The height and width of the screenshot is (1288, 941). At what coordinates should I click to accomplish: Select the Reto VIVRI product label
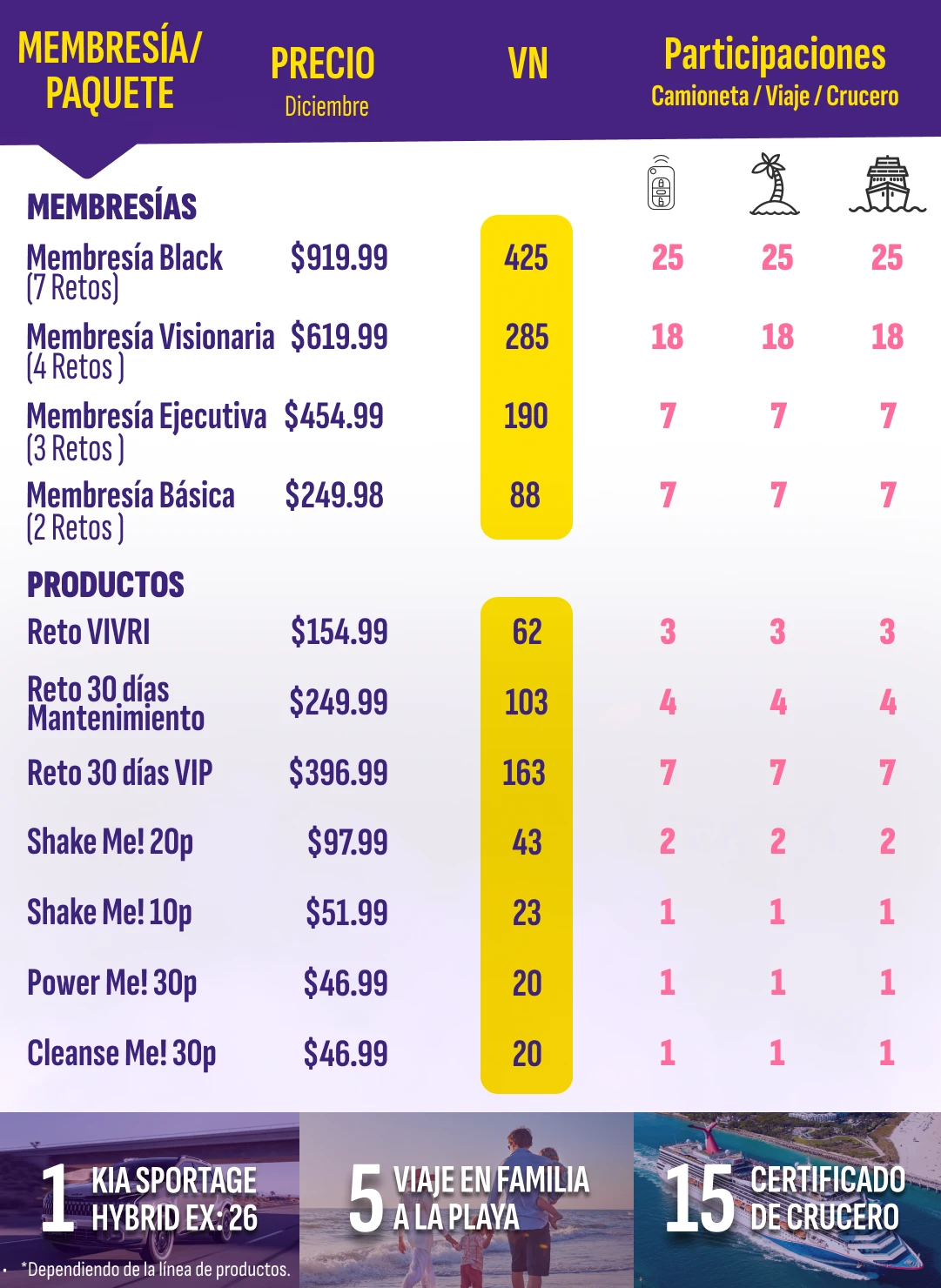click(x=89, y=633)
